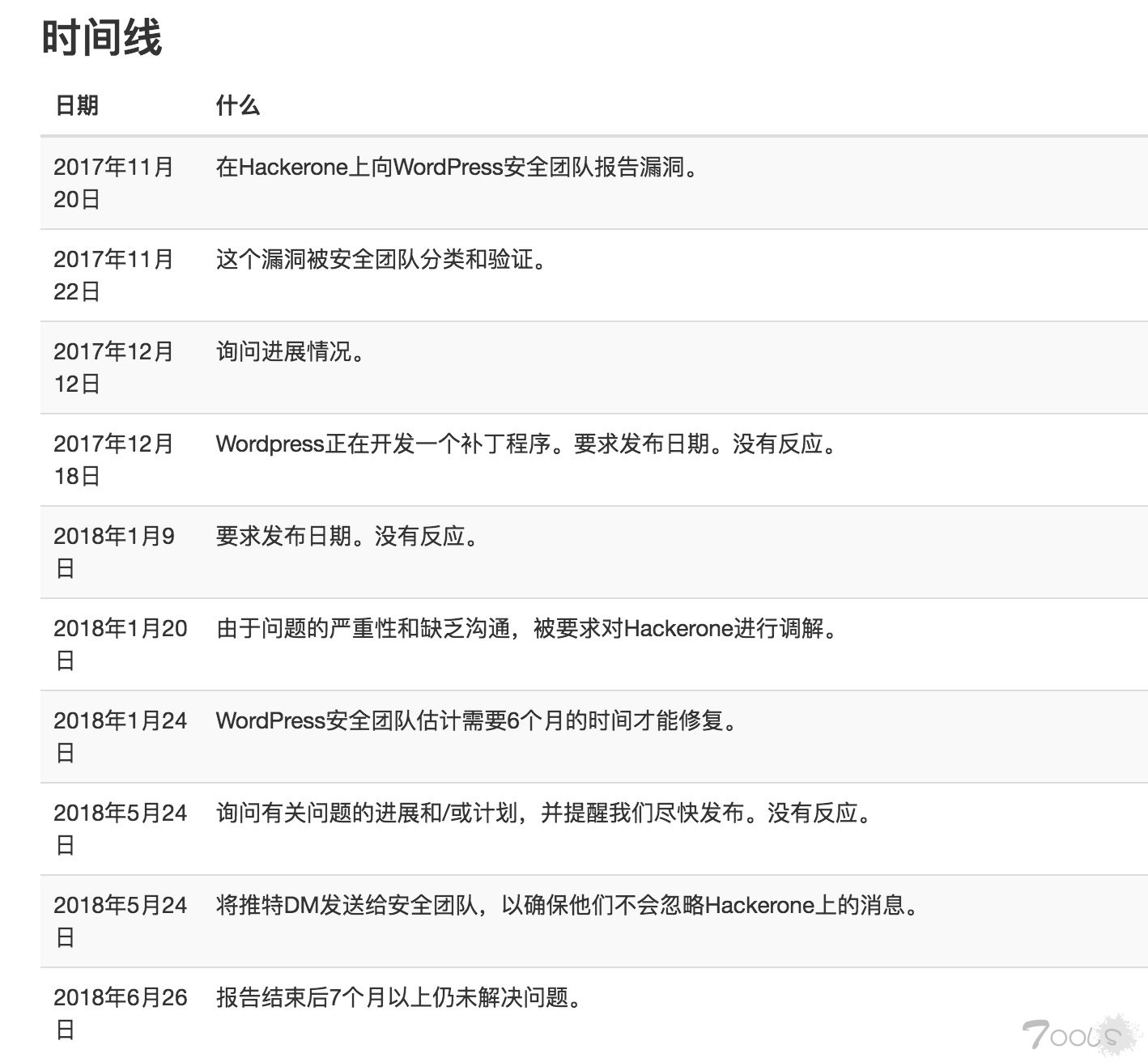Click the date 2017年11月20日

[114, 183]
